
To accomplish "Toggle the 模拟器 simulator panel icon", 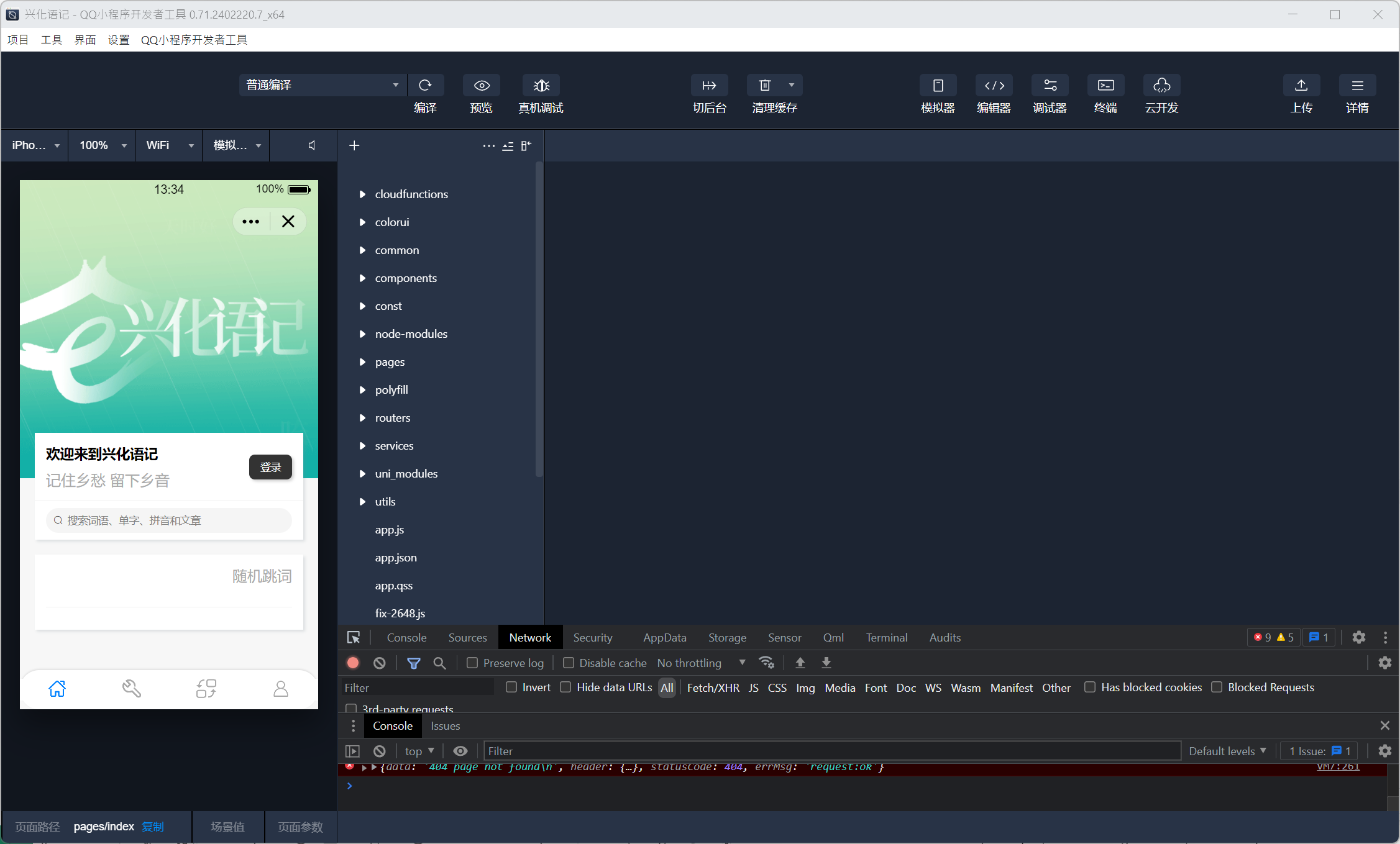I will point(938,86).
